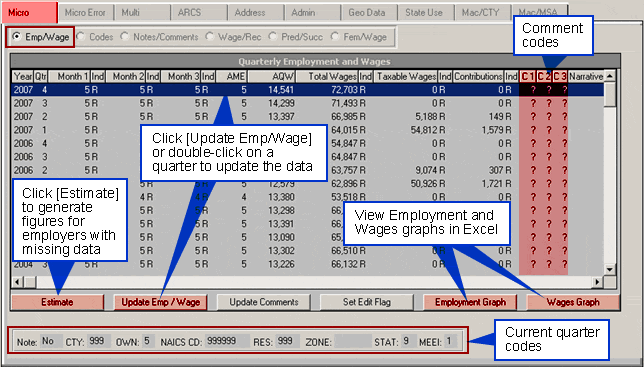
Task: Click the NAICS CD field showing 999999
Action: point(227,341)
